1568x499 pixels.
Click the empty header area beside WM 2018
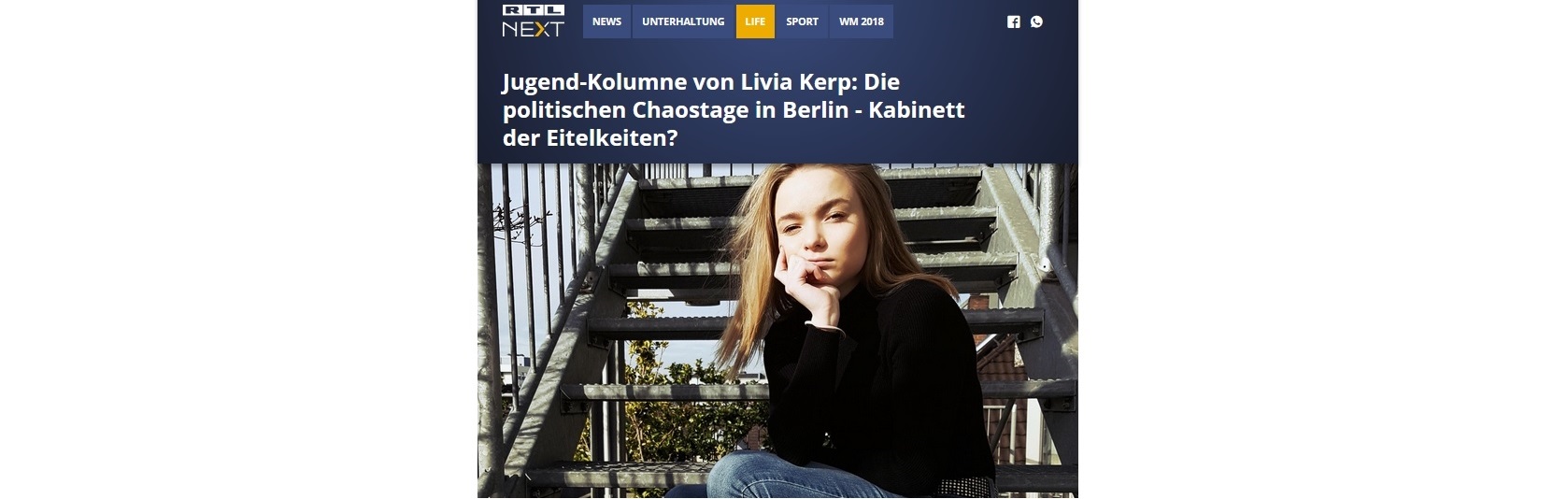948,21
